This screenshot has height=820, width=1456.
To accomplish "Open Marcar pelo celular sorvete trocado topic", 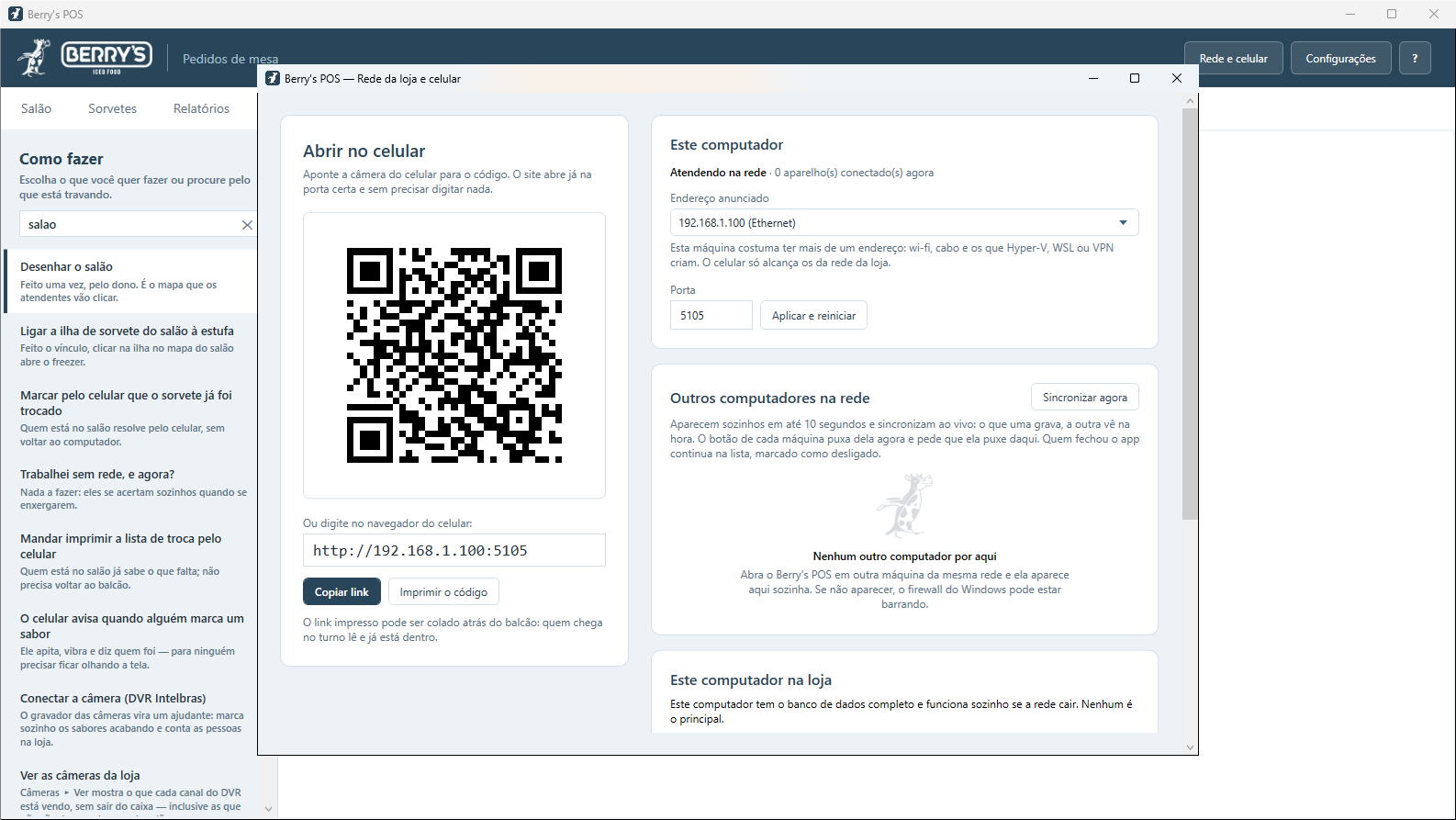I will [131, 418].
